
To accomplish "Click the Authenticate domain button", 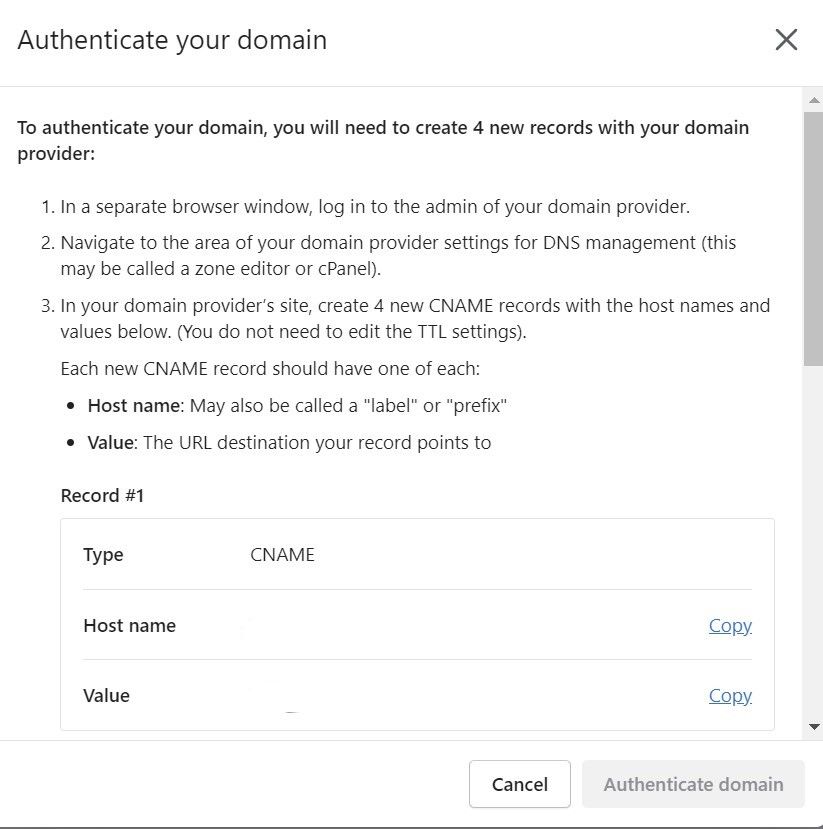I will pos(693,784).
